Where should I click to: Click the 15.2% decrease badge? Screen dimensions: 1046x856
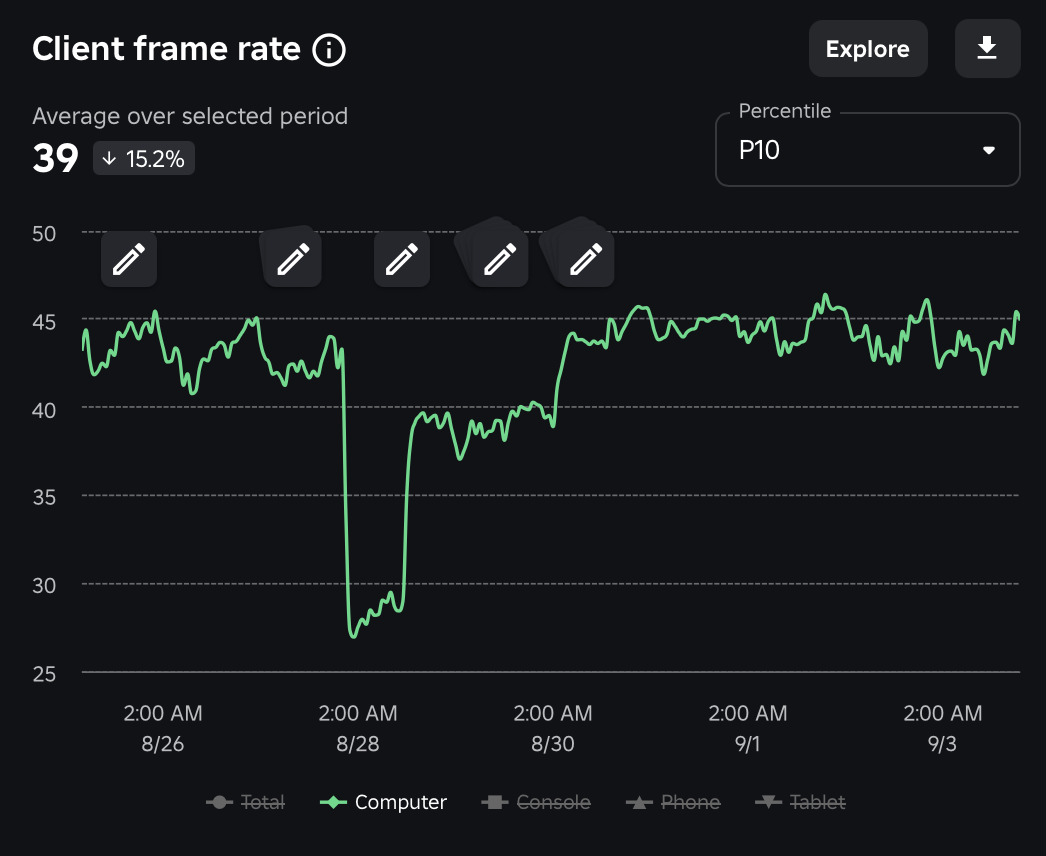coord(143,157)
